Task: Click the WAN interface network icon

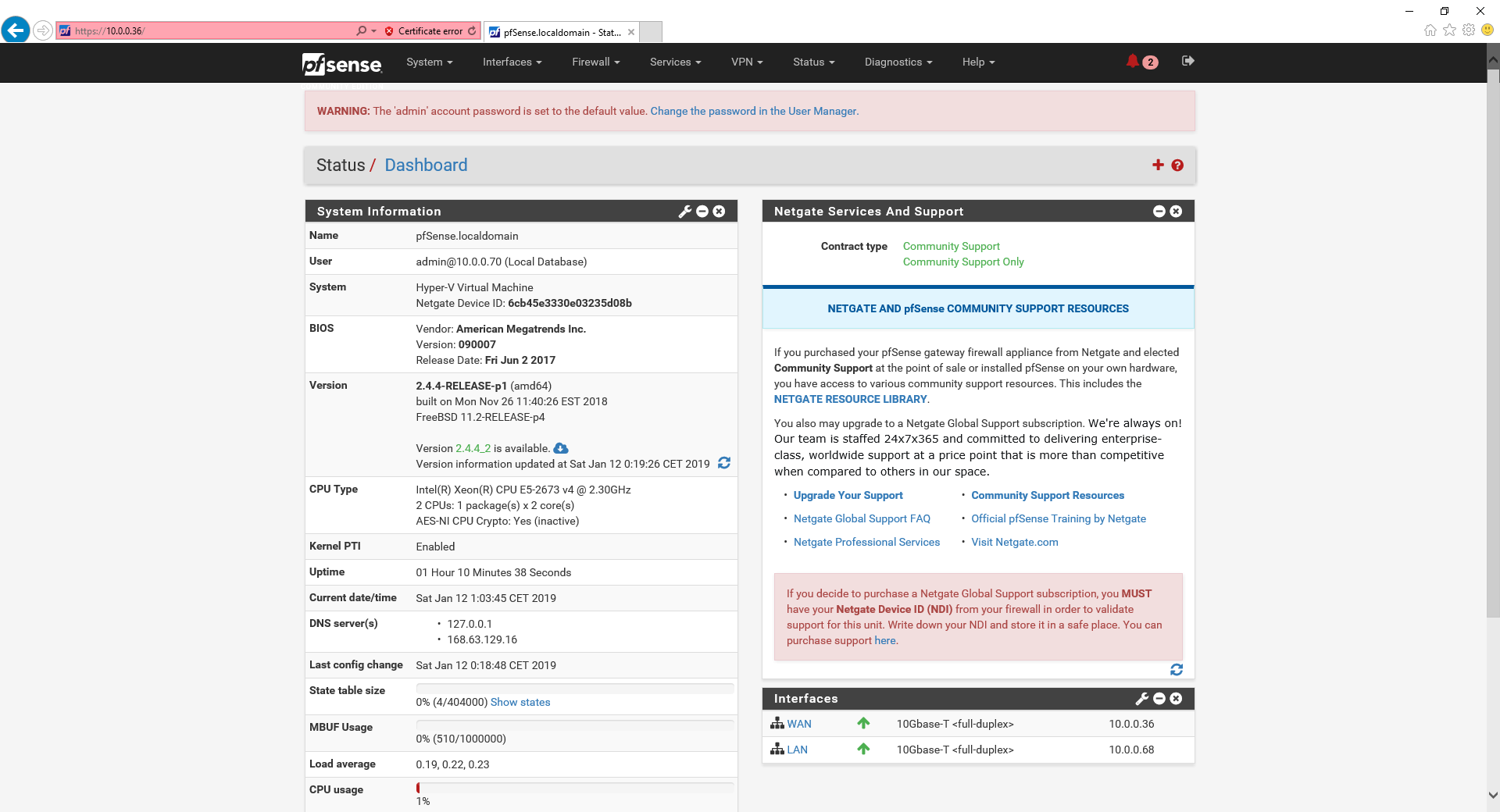Action: pos(777,723)
